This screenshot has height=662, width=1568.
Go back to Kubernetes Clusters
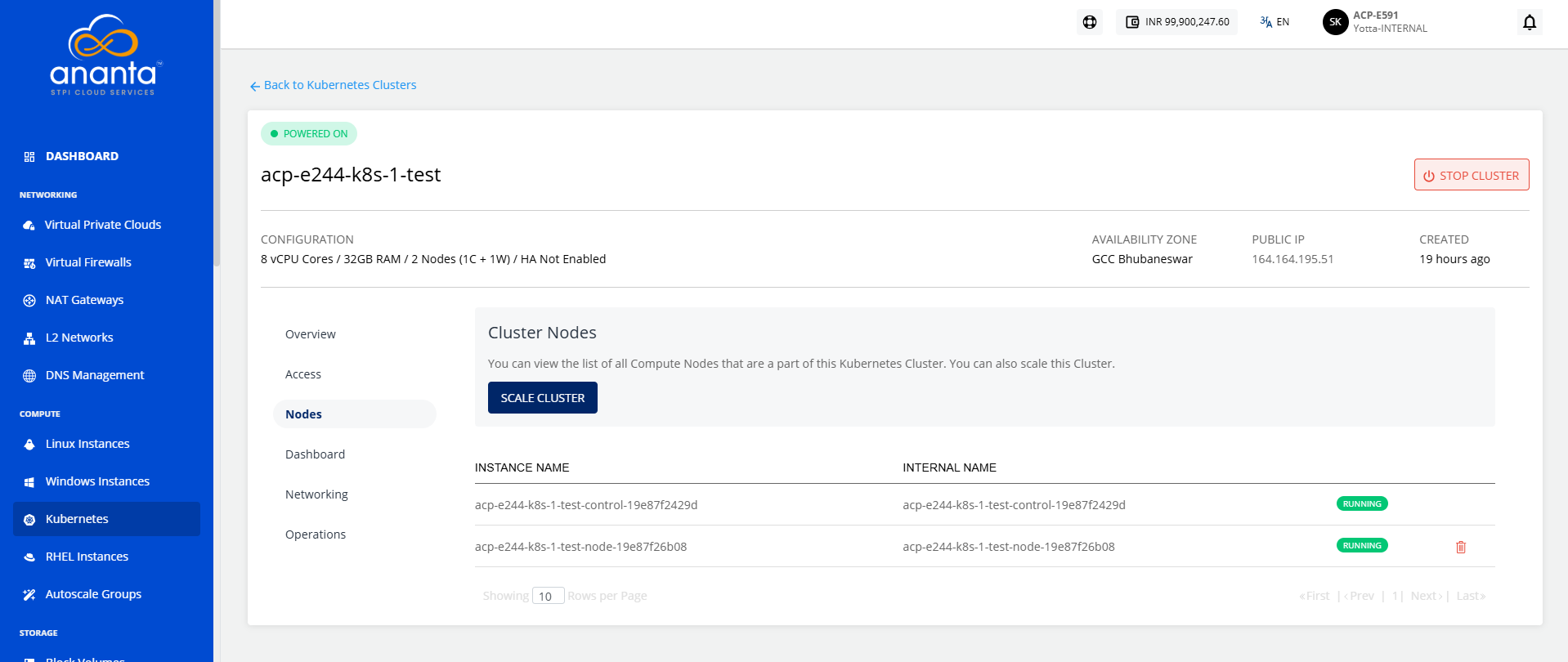(x=333, y=85)
